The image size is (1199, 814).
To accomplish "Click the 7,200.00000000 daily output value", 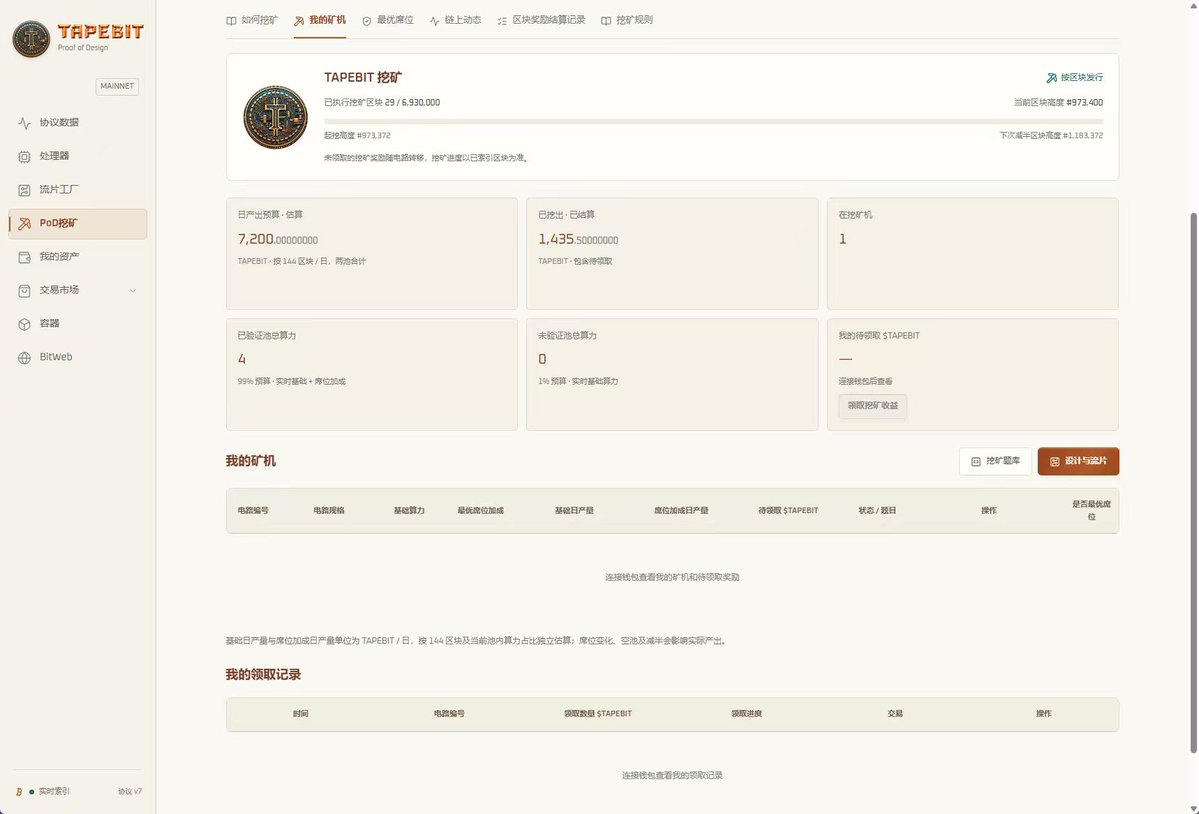I will coord(278,239).
